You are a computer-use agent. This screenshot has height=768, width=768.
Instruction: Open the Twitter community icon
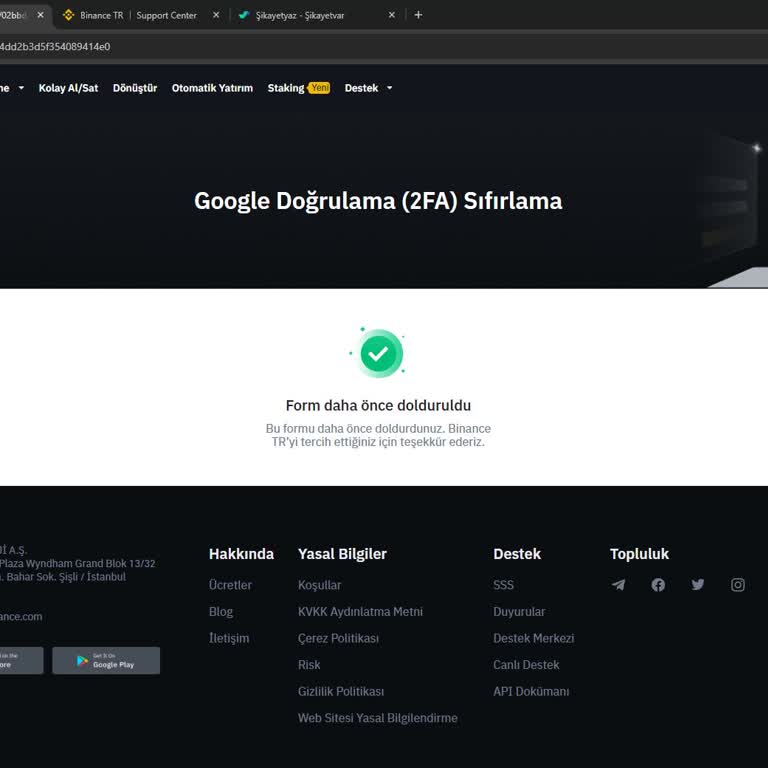[x=697, y=584]
